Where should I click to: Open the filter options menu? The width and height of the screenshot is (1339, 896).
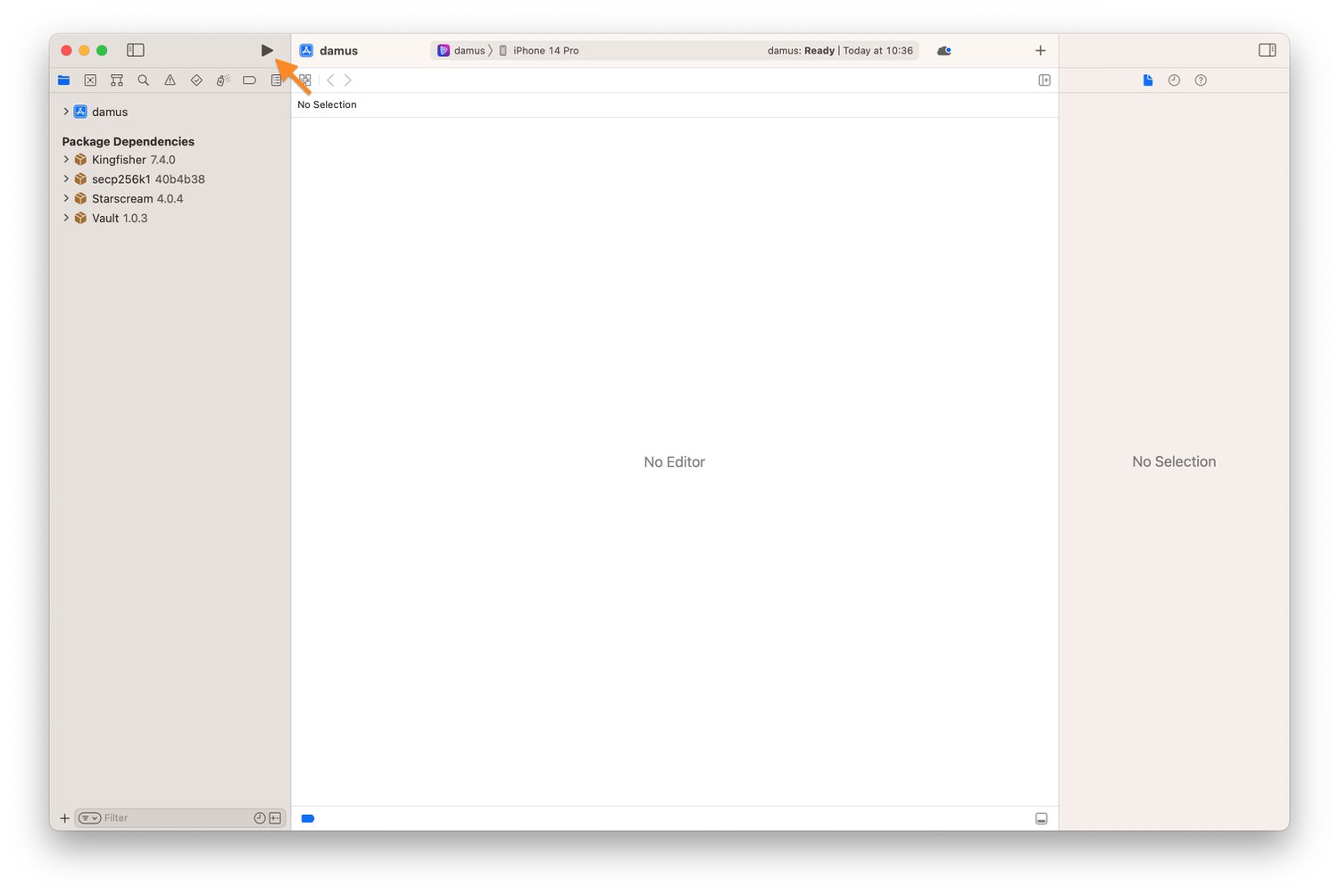pos(89,818)
